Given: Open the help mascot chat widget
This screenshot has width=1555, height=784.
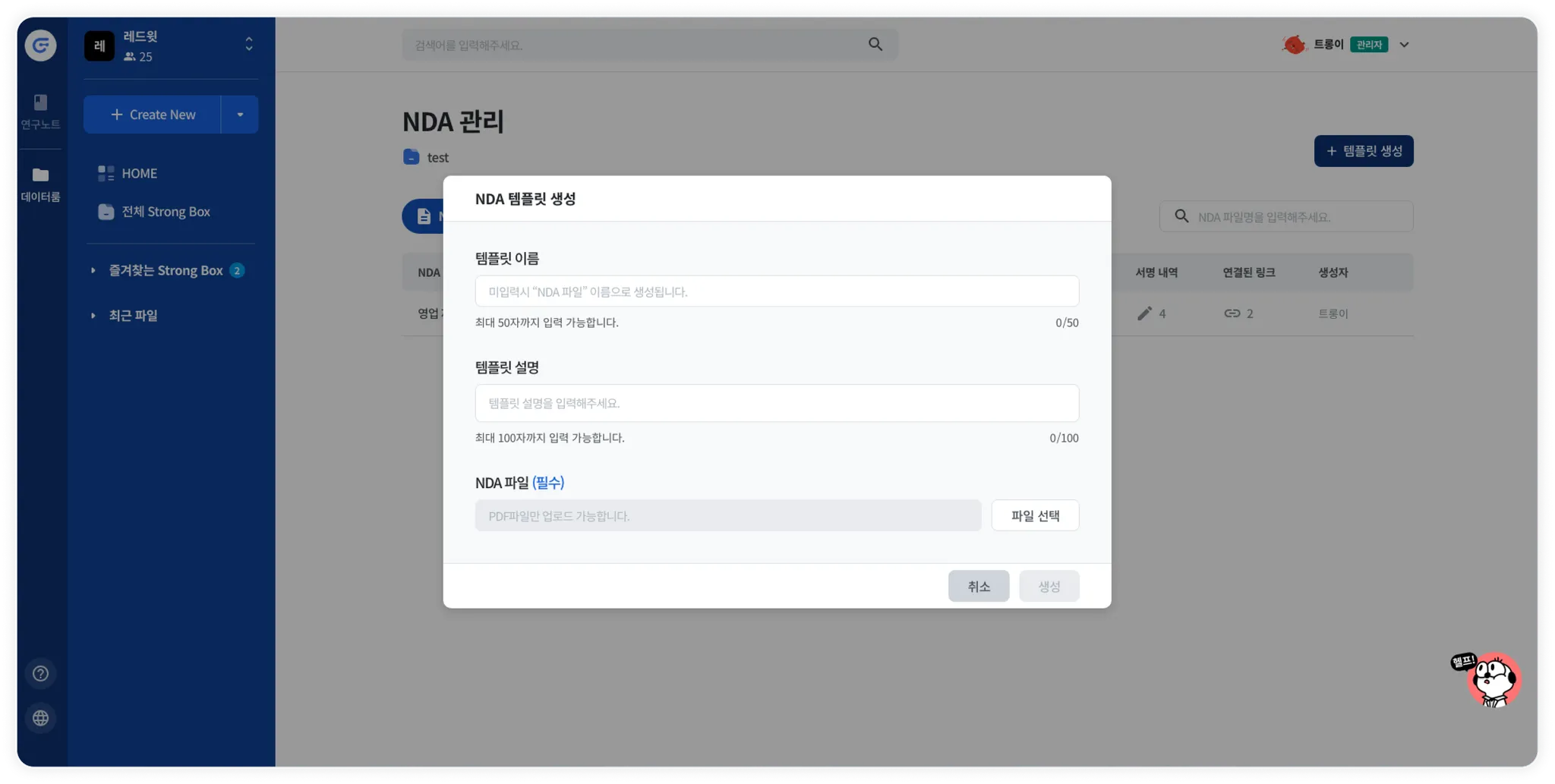Looking at the screenshot, I should (1488, 679).
